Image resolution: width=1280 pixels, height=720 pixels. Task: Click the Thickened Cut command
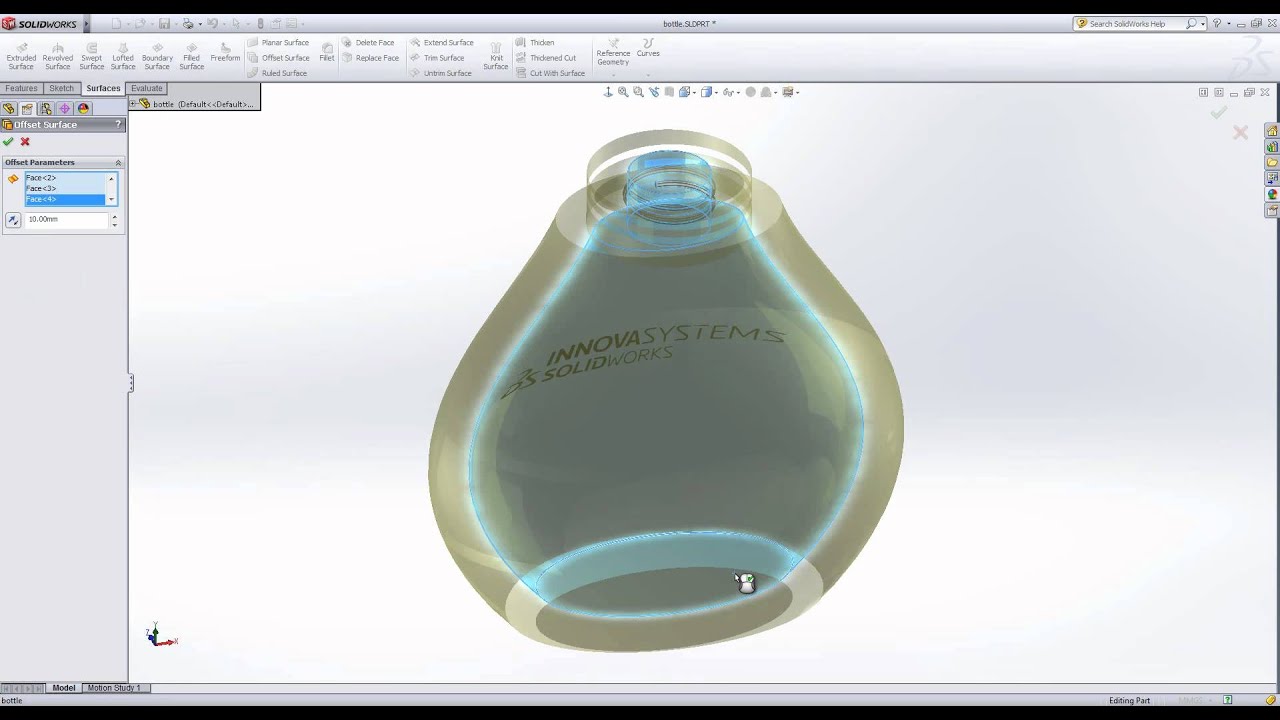coord(546,58)
